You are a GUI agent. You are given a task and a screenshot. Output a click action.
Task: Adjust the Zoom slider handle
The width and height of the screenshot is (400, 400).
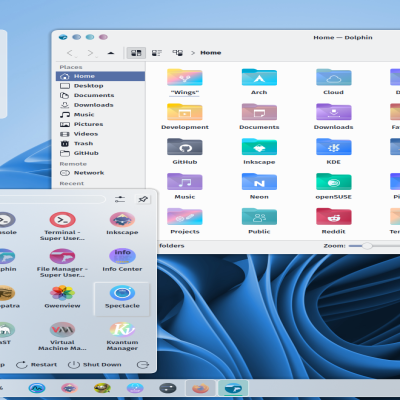[367, 246]
